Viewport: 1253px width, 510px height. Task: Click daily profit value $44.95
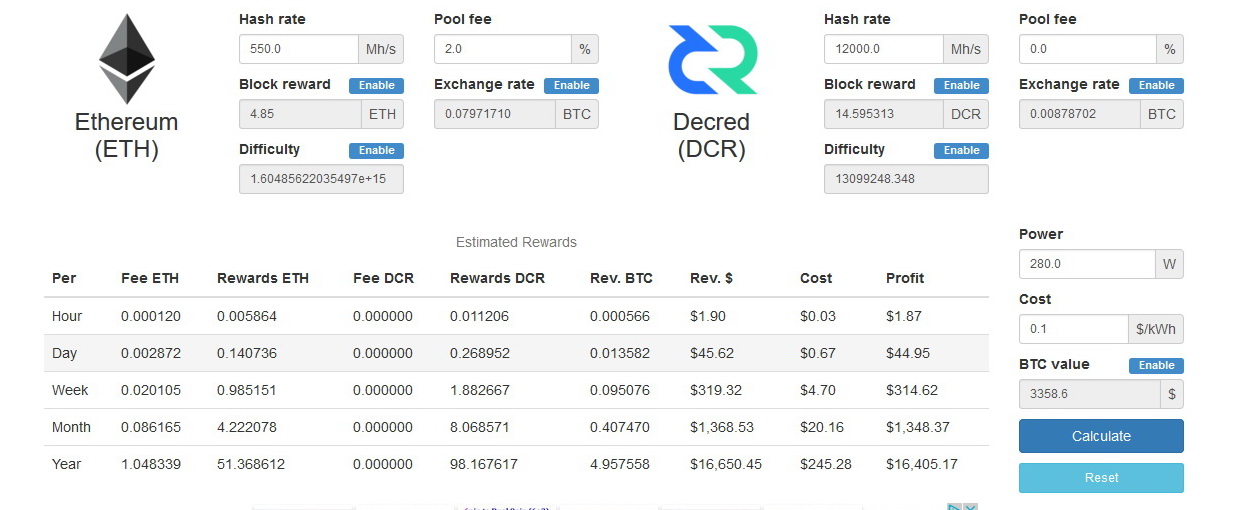point(908,353)
